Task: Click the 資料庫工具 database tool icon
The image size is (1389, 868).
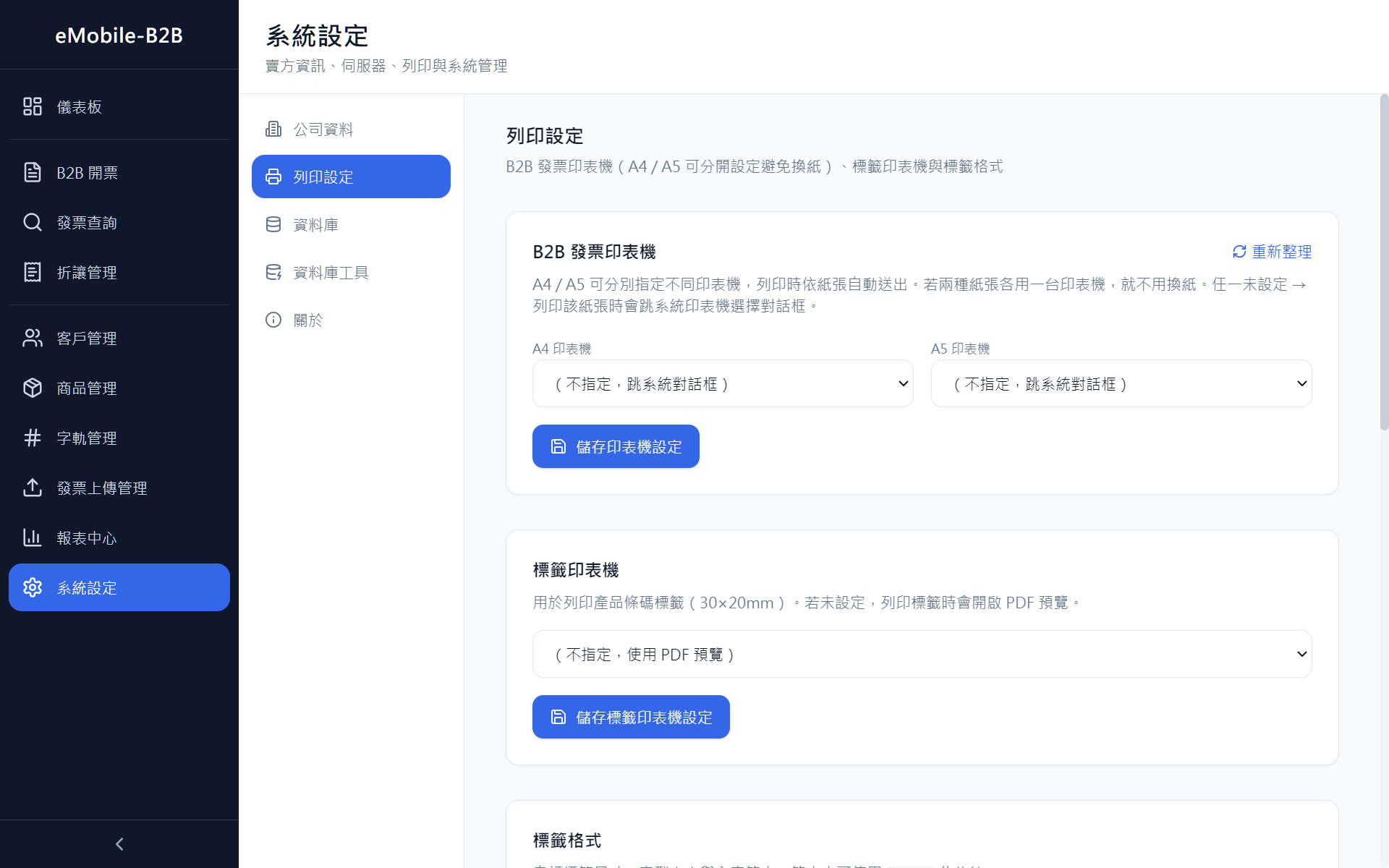Action: 273,272
